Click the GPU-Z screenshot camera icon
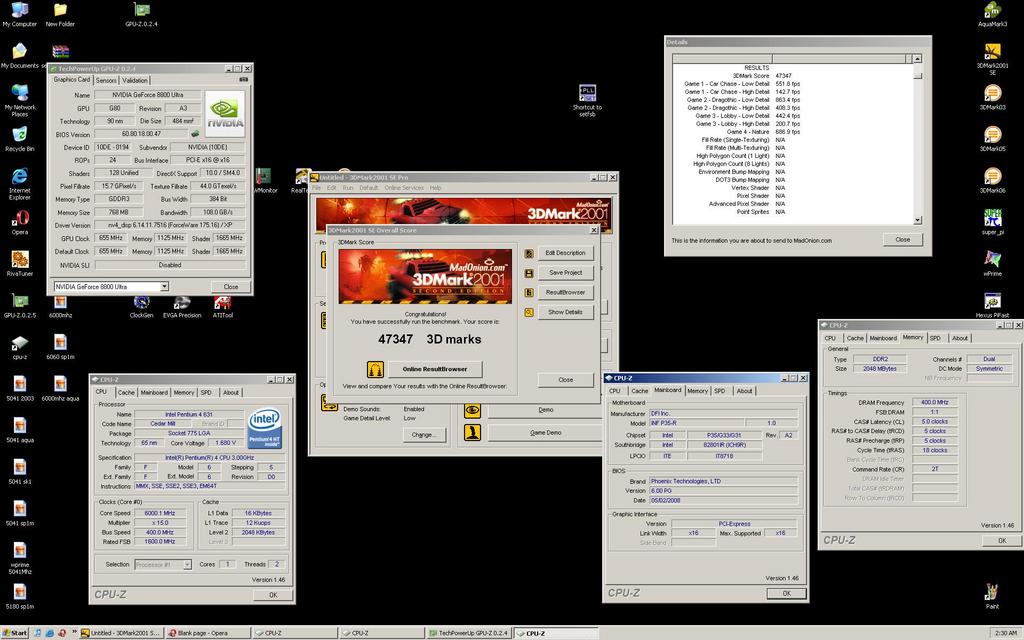The image size is (1024, 640). pos(244,80)
